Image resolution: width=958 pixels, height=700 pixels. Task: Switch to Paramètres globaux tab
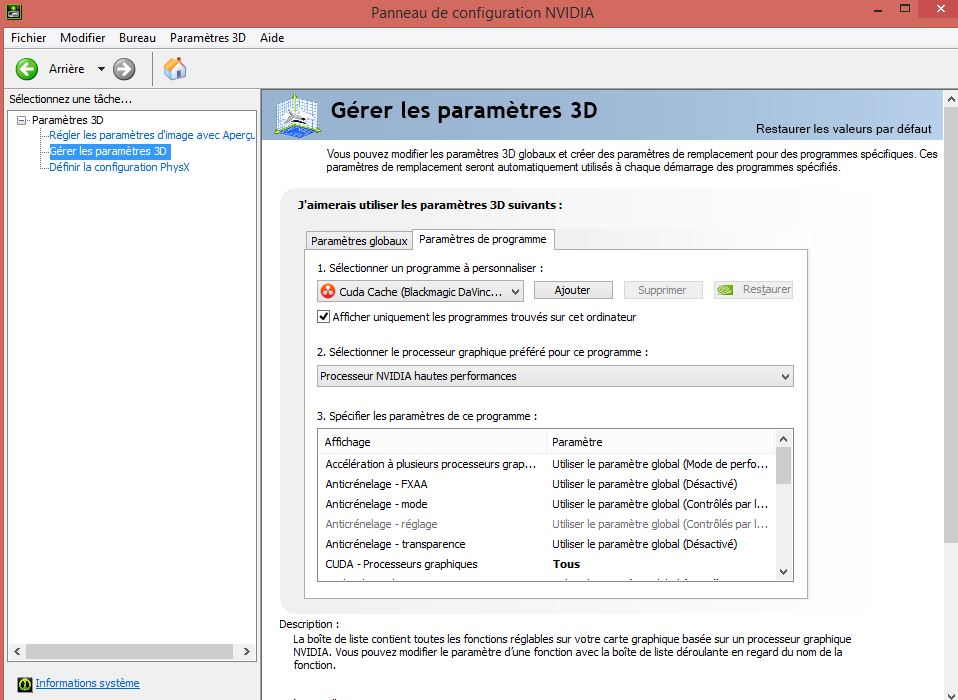click(x=359, y=241)
